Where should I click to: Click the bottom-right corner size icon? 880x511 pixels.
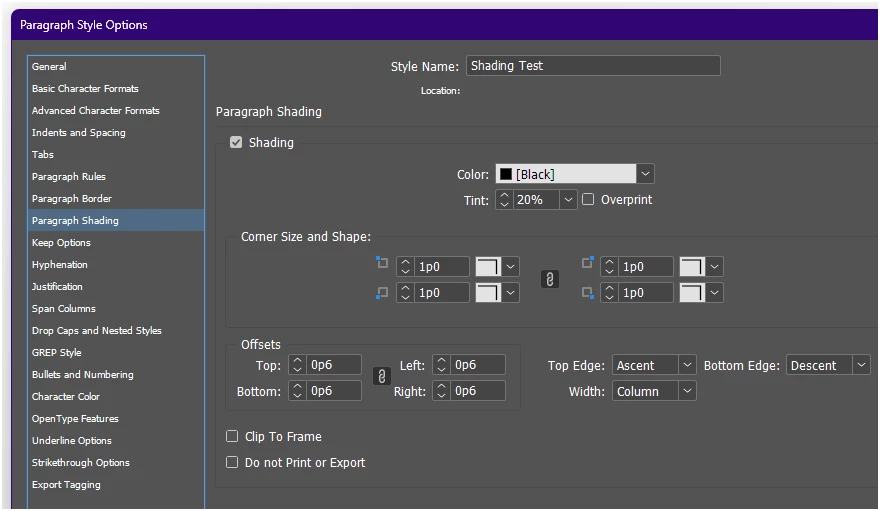(588, 293)
